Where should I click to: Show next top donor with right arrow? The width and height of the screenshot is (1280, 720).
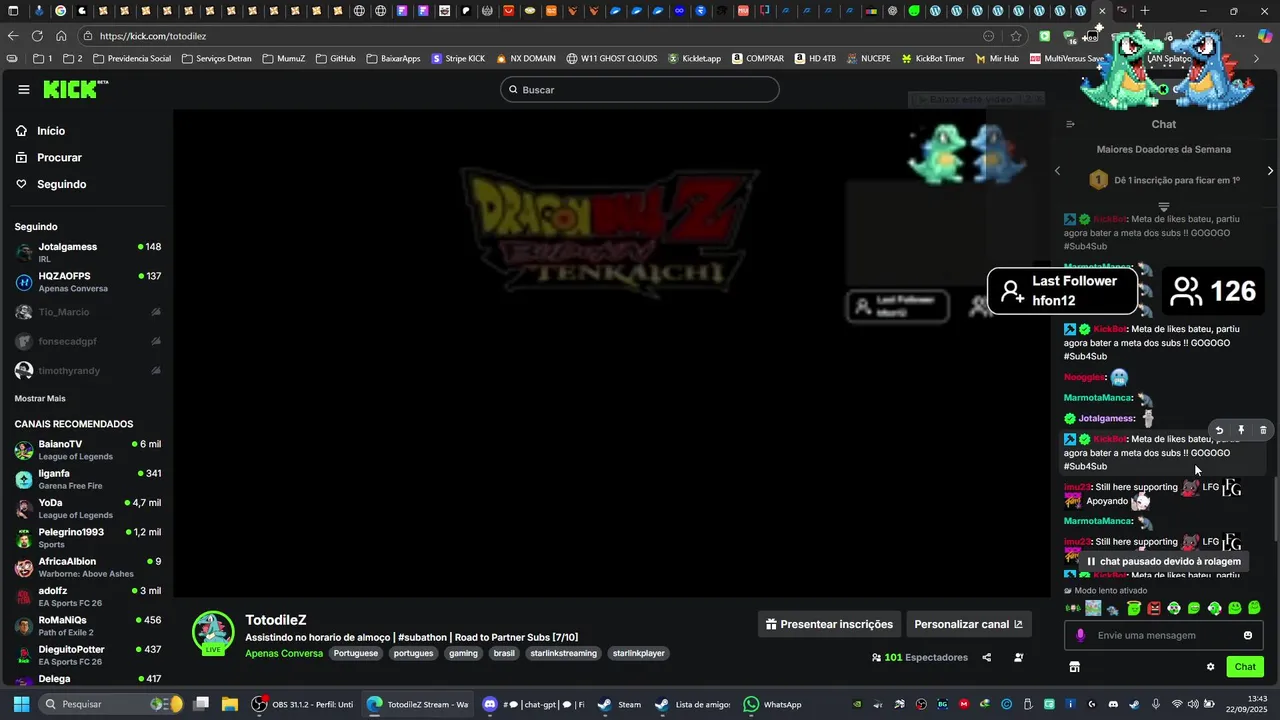click(x=1270, y=171)
